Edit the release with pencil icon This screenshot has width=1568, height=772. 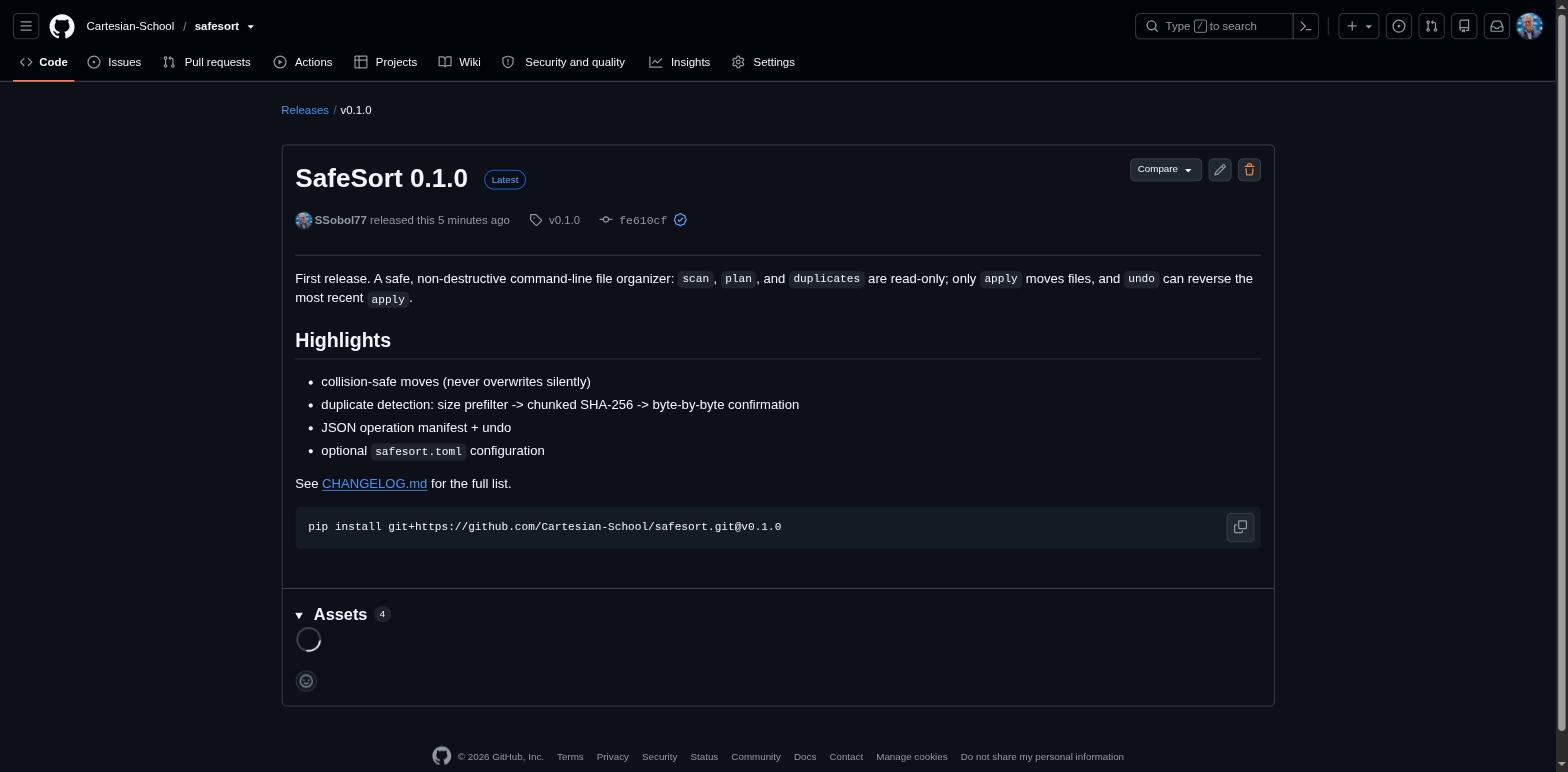[x=1219, y=170]
